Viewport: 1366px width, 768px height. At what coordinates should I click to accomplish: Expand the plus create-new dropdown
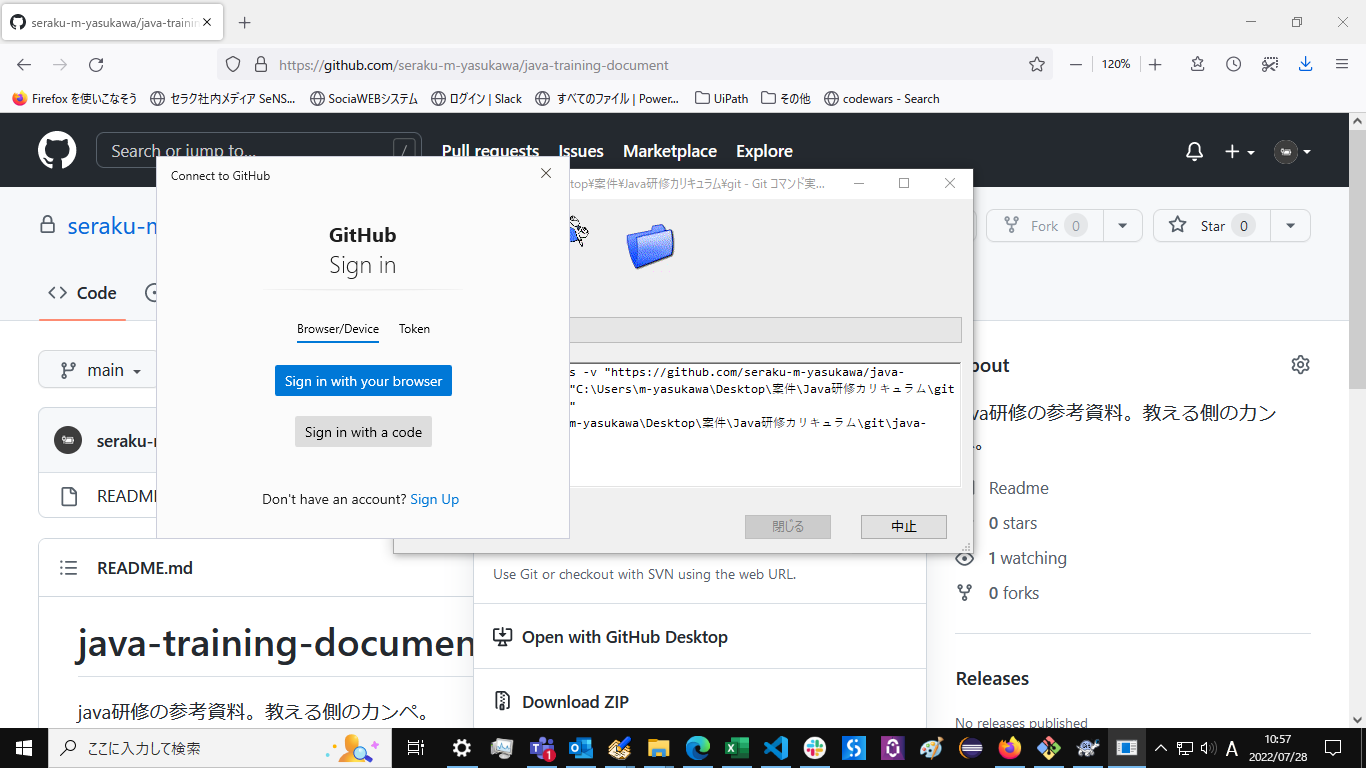click(1240, 151)
